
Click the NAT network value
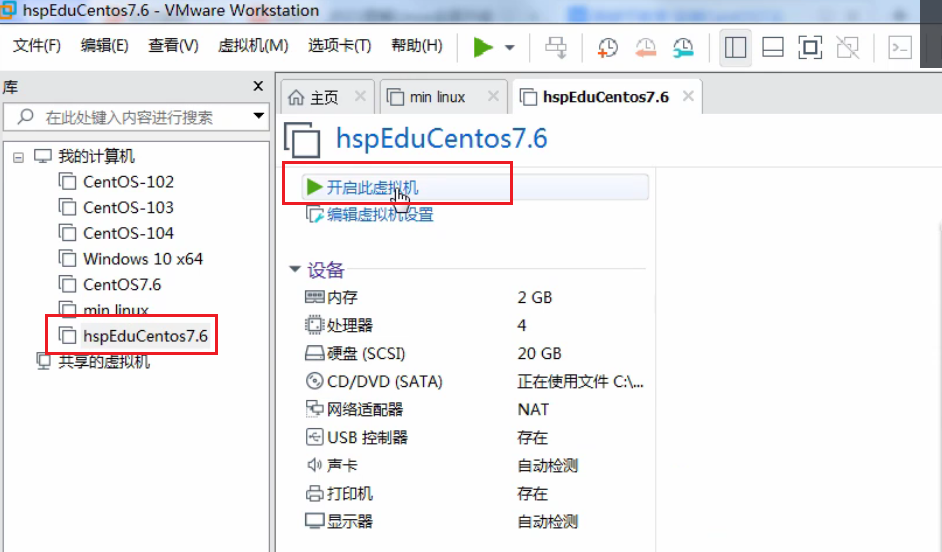(x=533, y=410)
